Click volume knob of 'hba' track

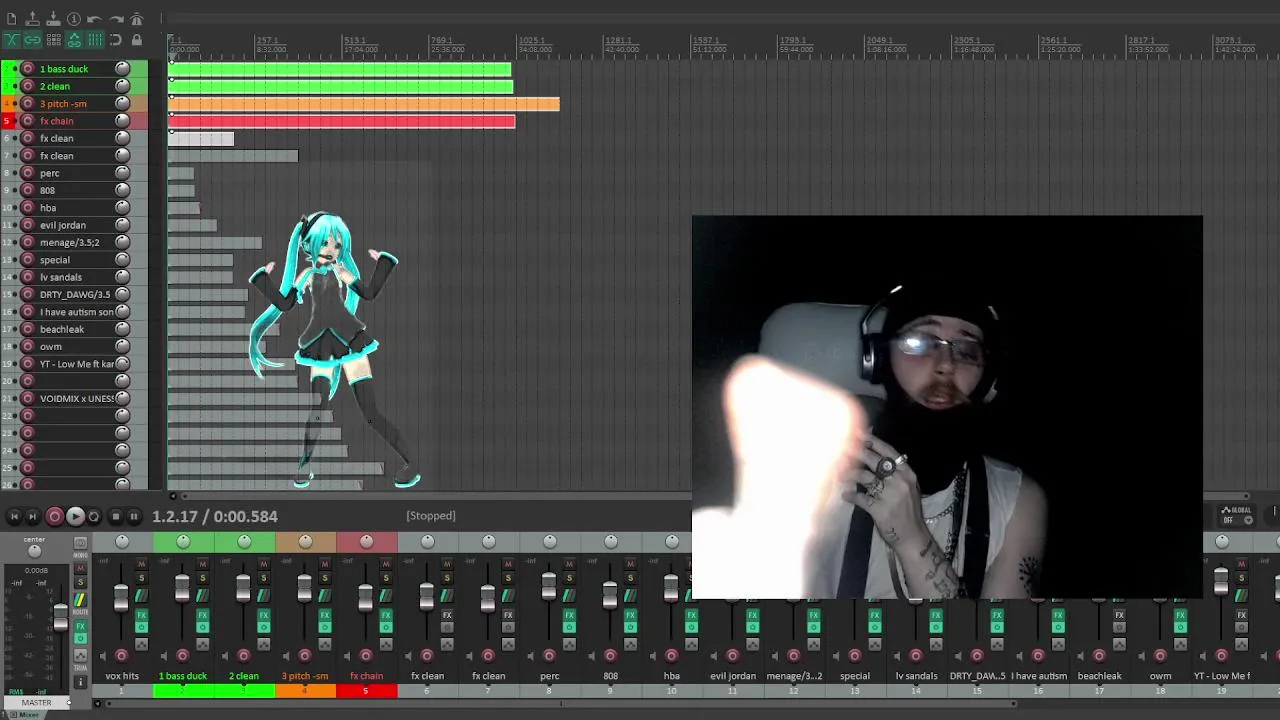[x=122, y=208]
